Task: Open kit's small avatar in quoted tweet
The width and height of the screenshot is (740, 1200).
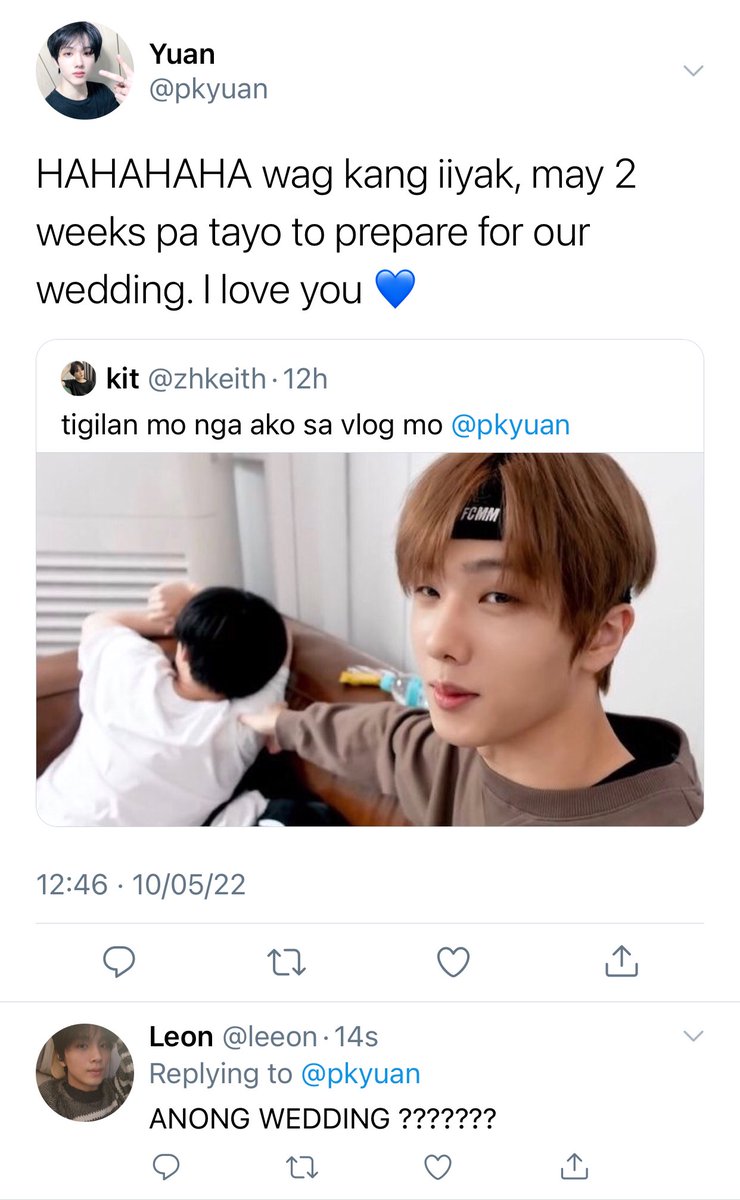Action: 77,378
